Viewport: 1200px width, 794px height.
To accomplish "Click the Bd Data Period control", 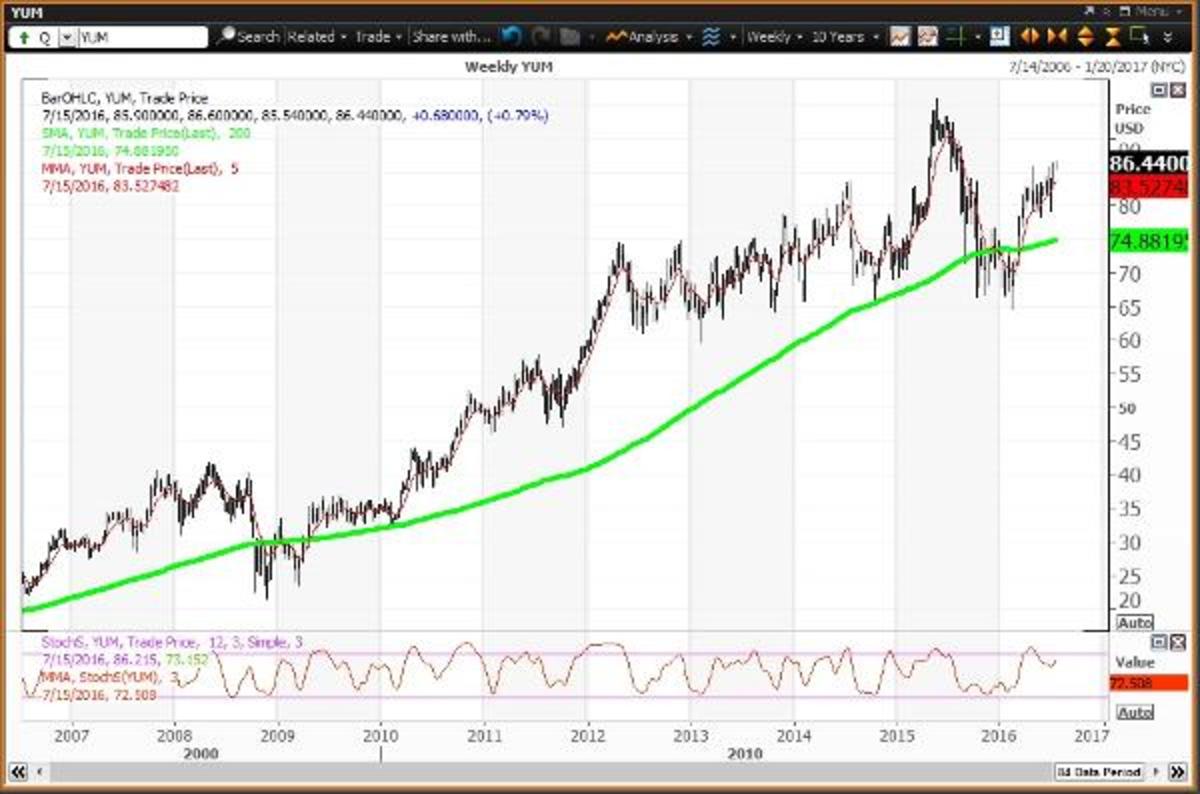I will (x=1100, y=772).
